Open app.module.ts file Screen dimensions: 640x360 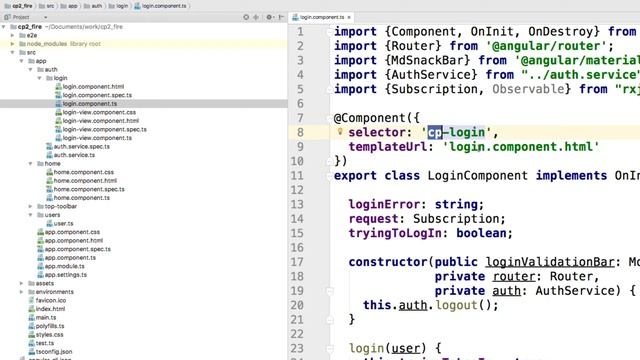pyautogui.click(x=61, y=266)
